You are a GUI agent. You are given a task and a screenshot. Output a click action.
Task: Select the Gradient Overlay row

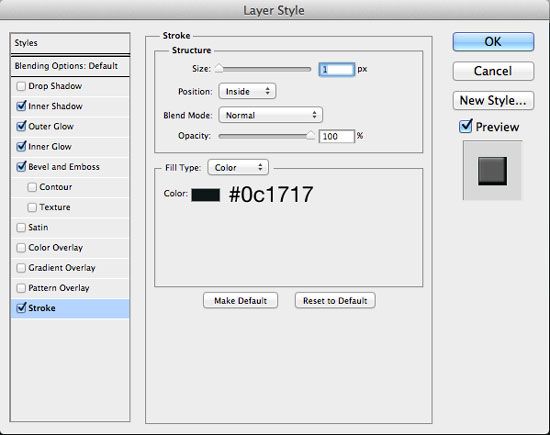pos(70,268)
